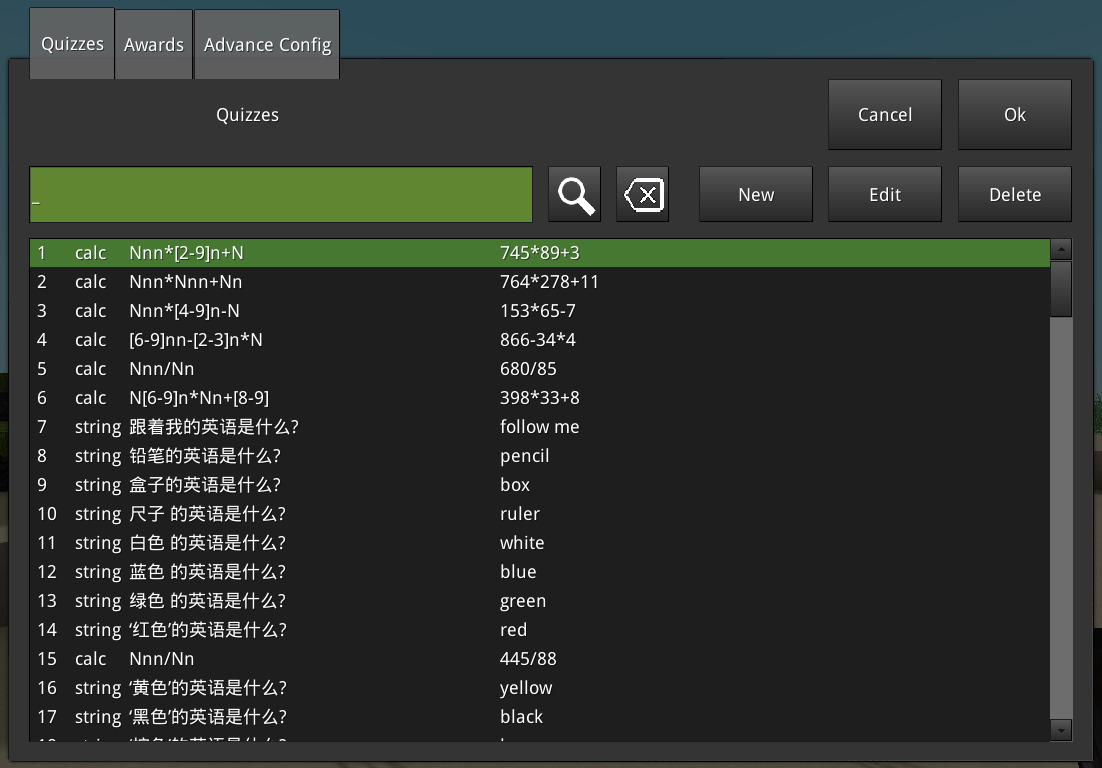Create a quiz with the New button
Image resolution: width=1102 pixels, height=768 pixels.
point(755,194)
